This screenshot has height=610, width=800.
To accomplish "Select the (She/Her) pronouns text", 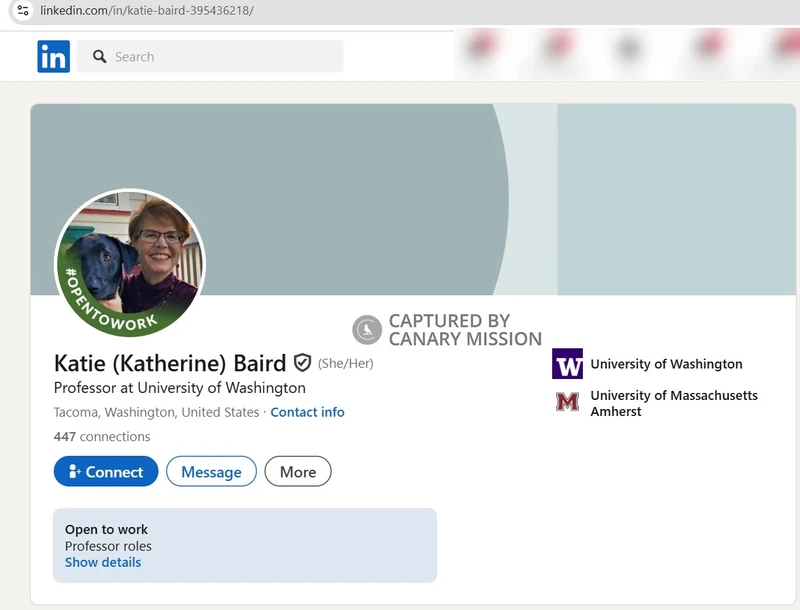I will 346,364.
